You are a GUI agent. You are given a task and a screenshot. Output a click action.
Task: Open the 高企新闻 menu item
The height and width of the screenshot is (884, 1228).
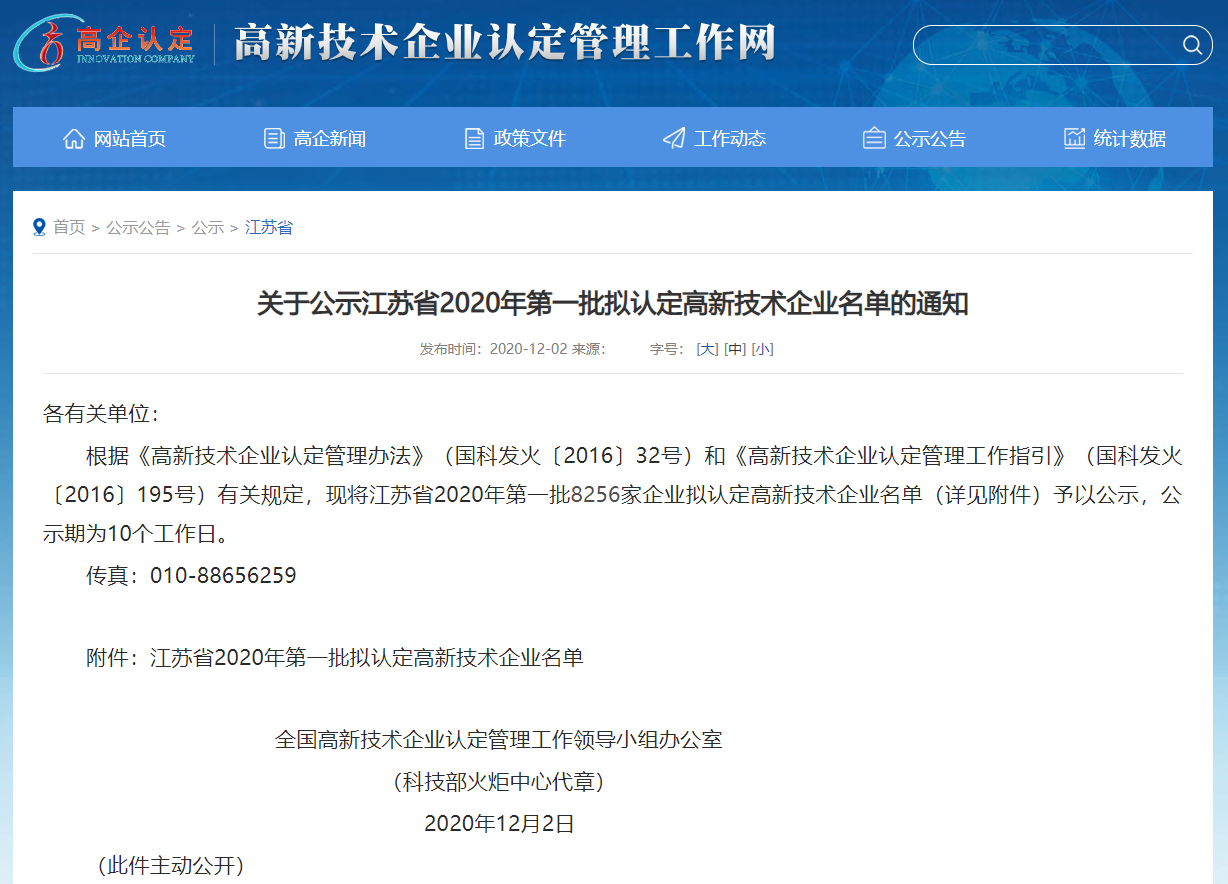pyautogui.click(x=330, y=139)
